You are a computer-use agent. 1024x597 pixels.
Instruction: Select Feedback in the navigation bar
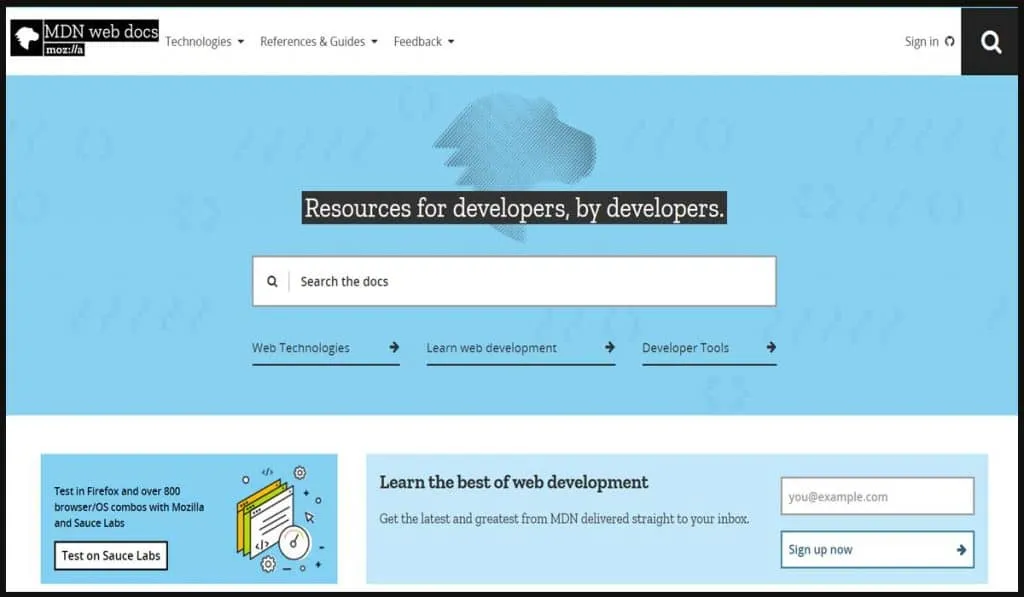pos(417,42)
